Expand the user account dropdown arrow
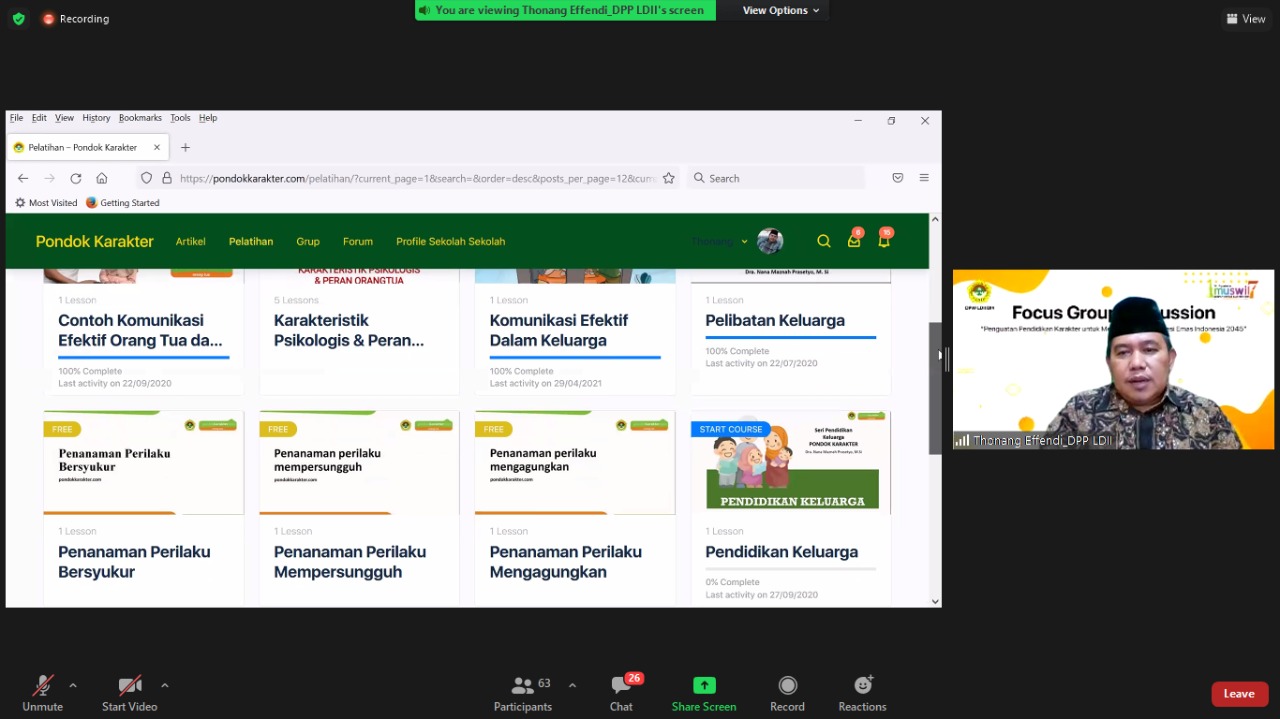This screenshot has height=719, width=1280. [x=744, y=242]
